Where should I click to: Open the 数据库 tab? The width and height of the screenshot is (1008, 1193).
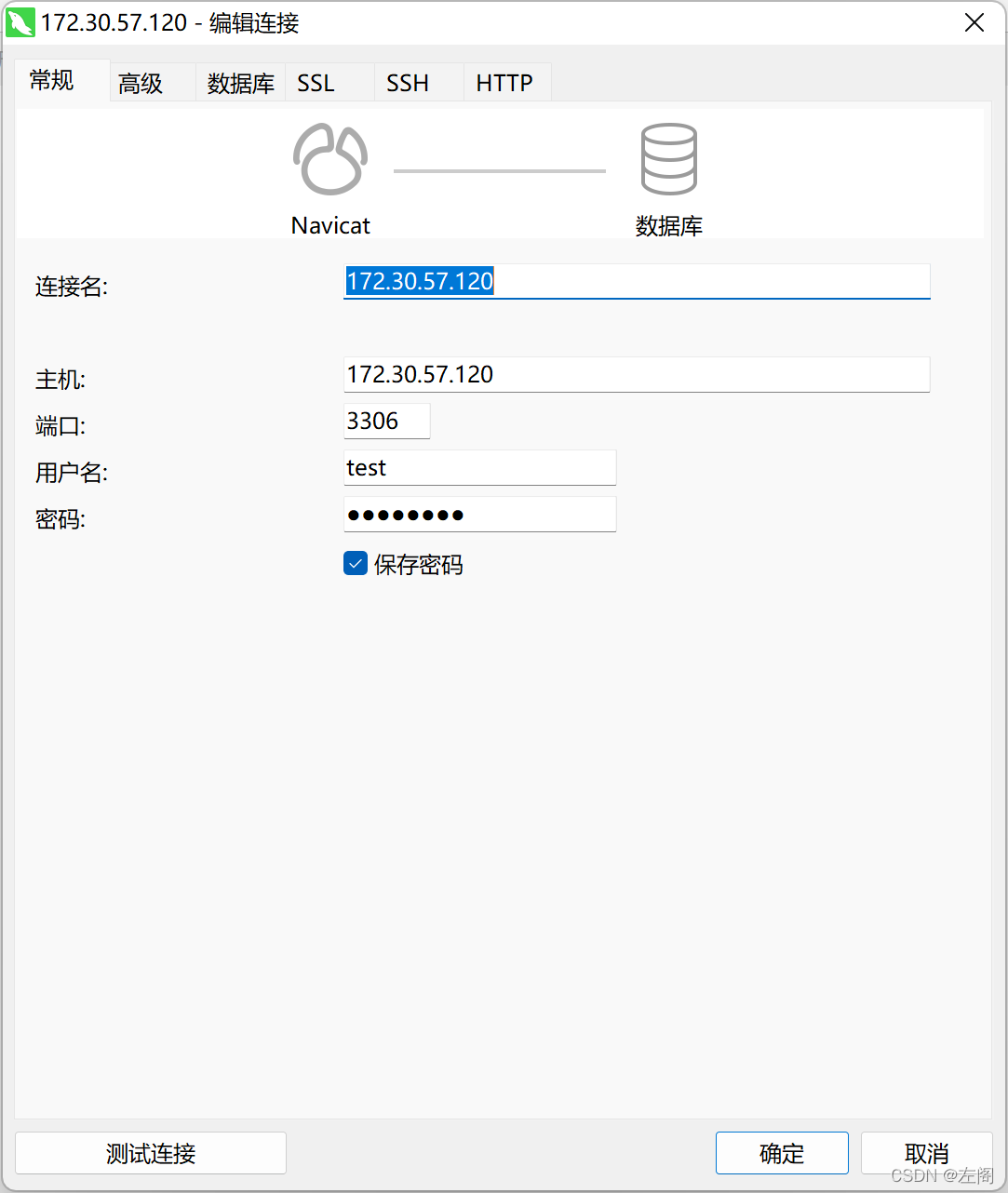click(x=240, y=82)
